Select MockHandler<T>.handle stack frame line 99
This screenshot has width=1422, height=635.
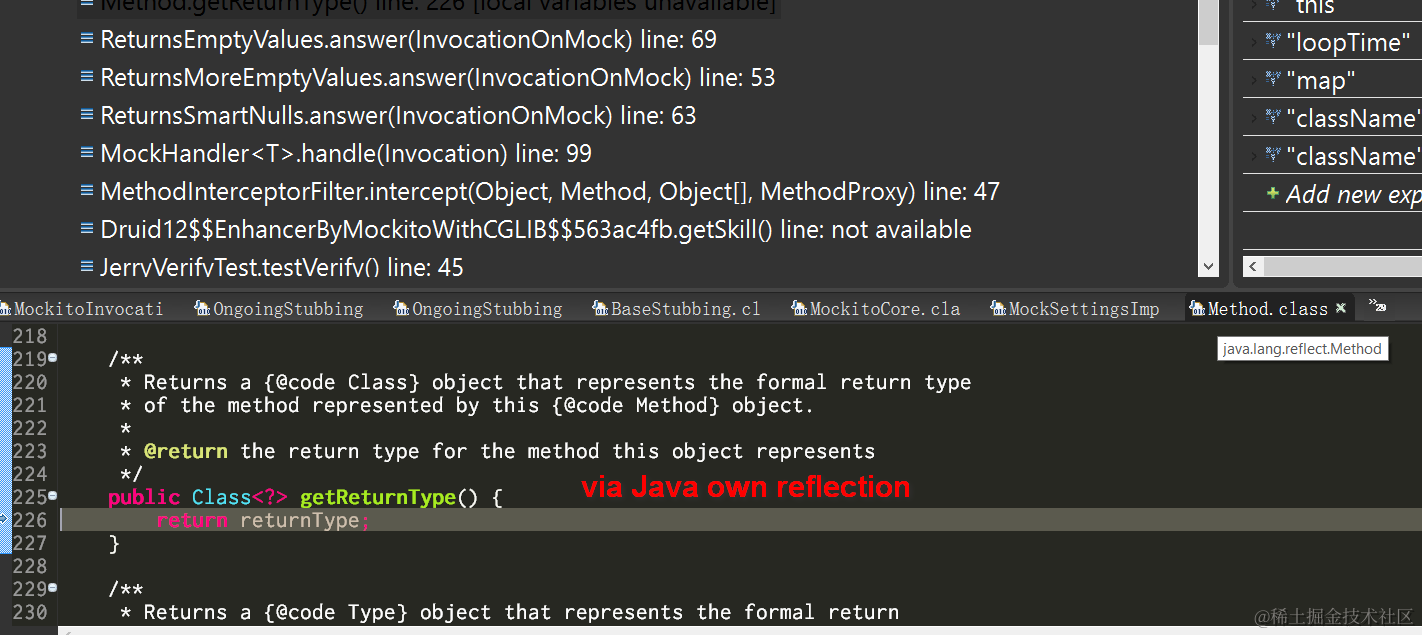346,154
